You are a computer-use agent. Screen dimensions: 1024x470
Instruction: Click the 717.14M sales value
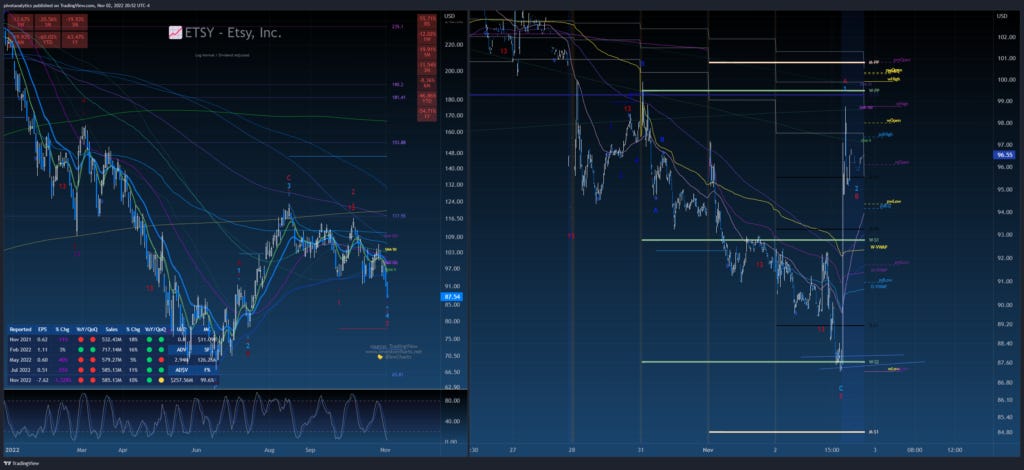coord(113,349)
